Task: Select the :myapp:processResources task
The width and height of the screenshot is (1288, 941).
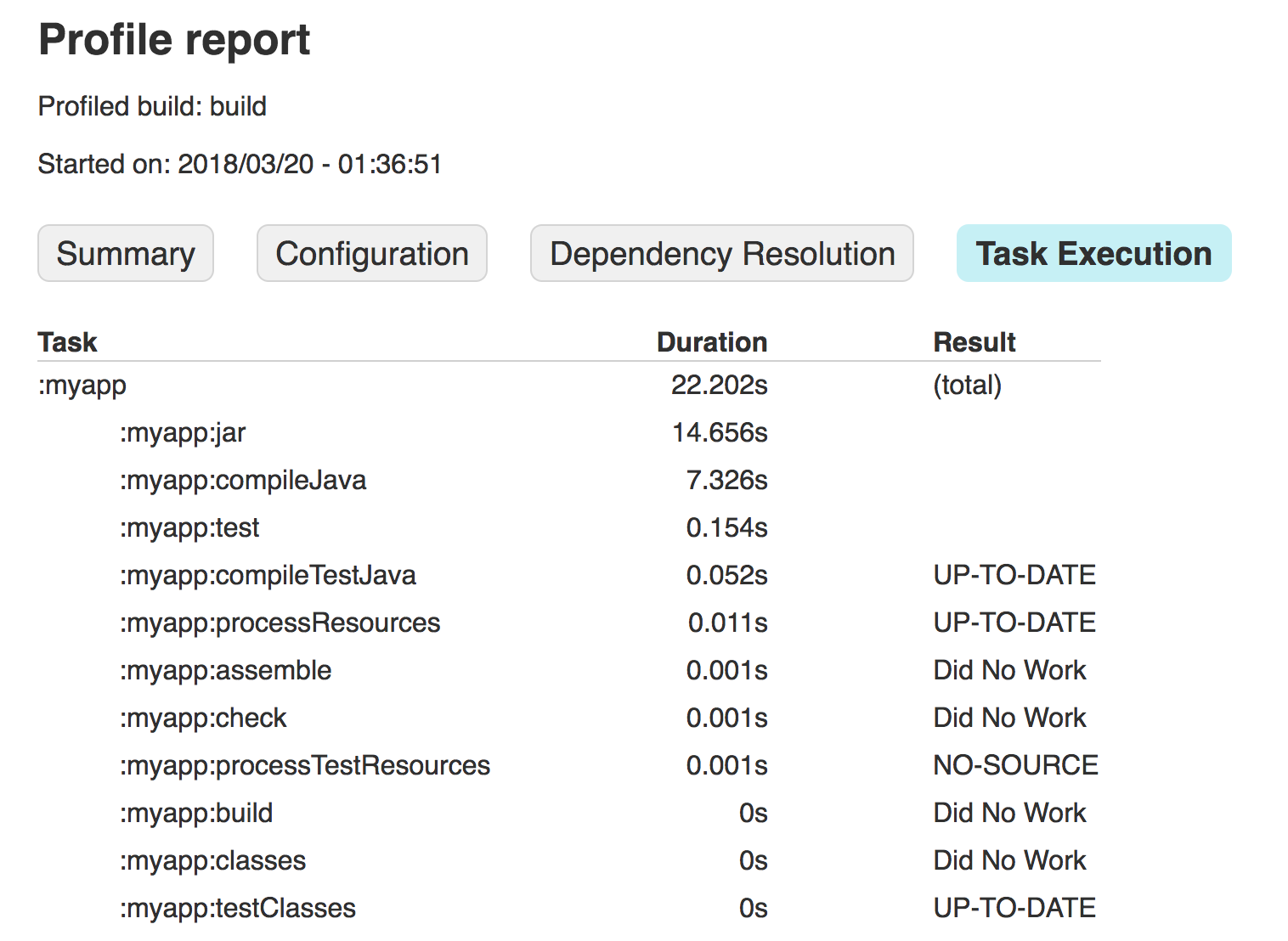Action: pyautogui.click(x=280, y=623)
